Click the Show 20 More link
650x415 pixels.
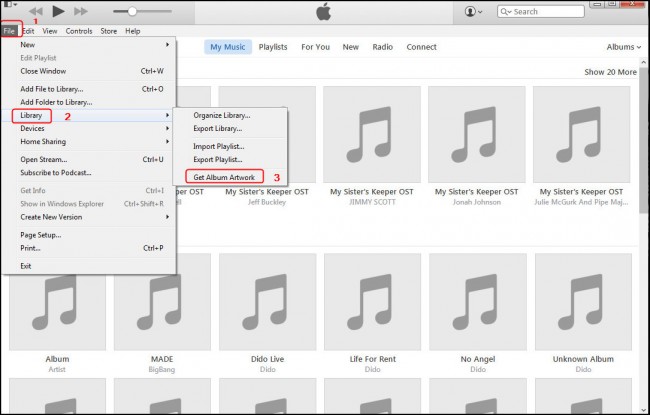tap(610, 72)
